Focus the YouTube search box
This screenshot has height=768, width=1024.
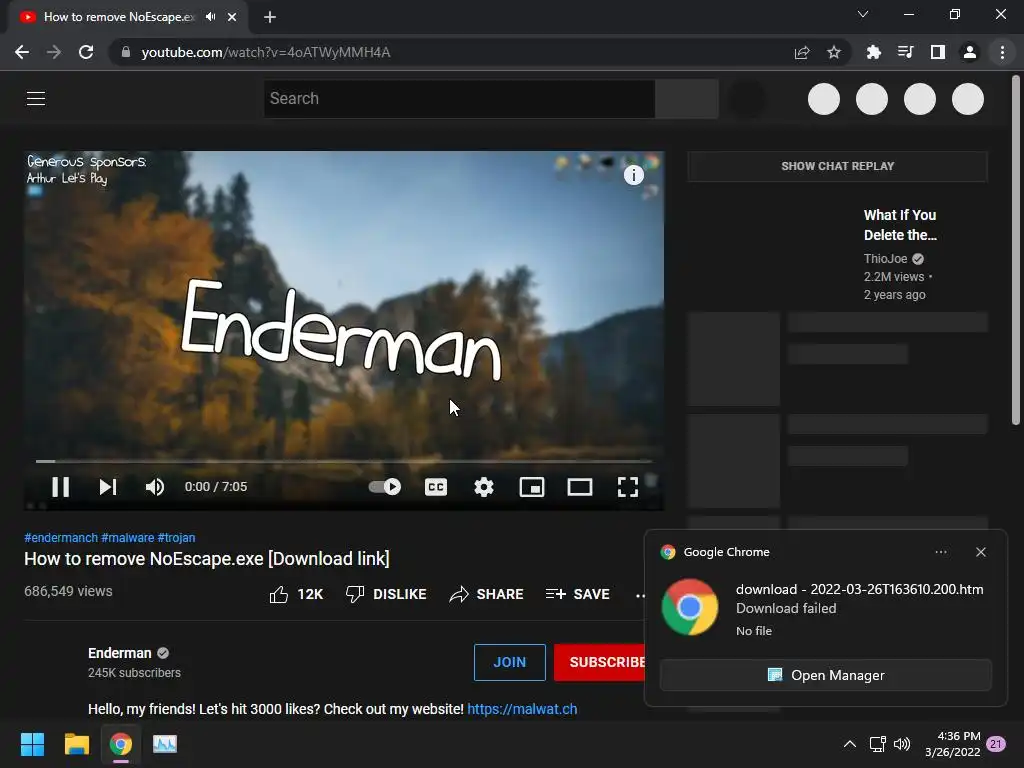pyautogui.click(x=459, y=99)
